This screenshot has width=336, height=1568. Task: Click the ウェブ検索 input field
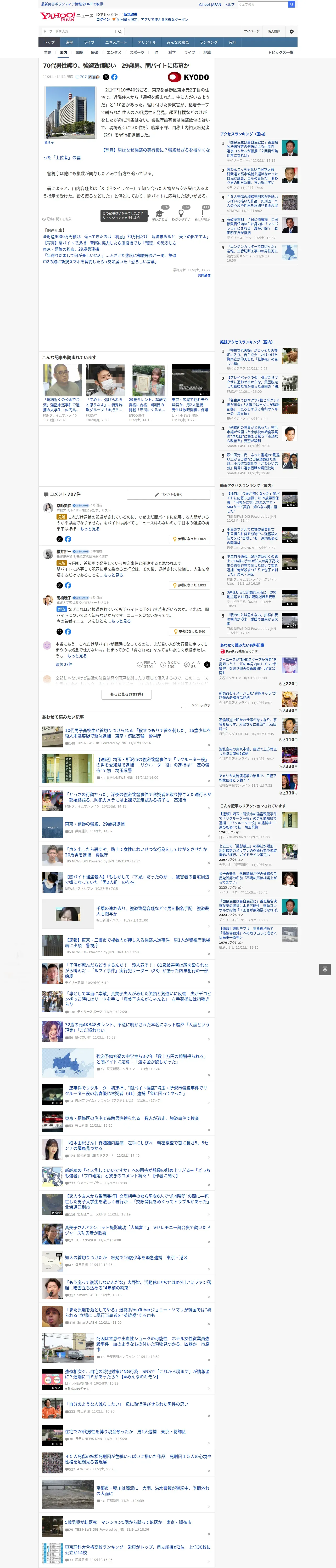tap(263, 4)
